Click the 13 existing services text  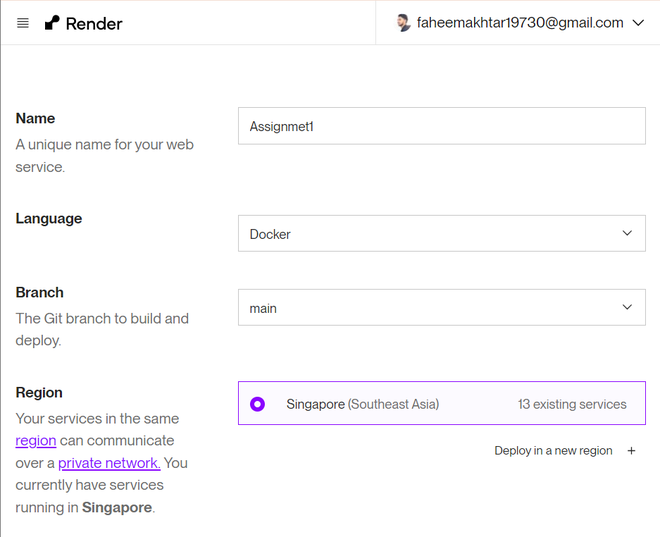coord(572,404)
